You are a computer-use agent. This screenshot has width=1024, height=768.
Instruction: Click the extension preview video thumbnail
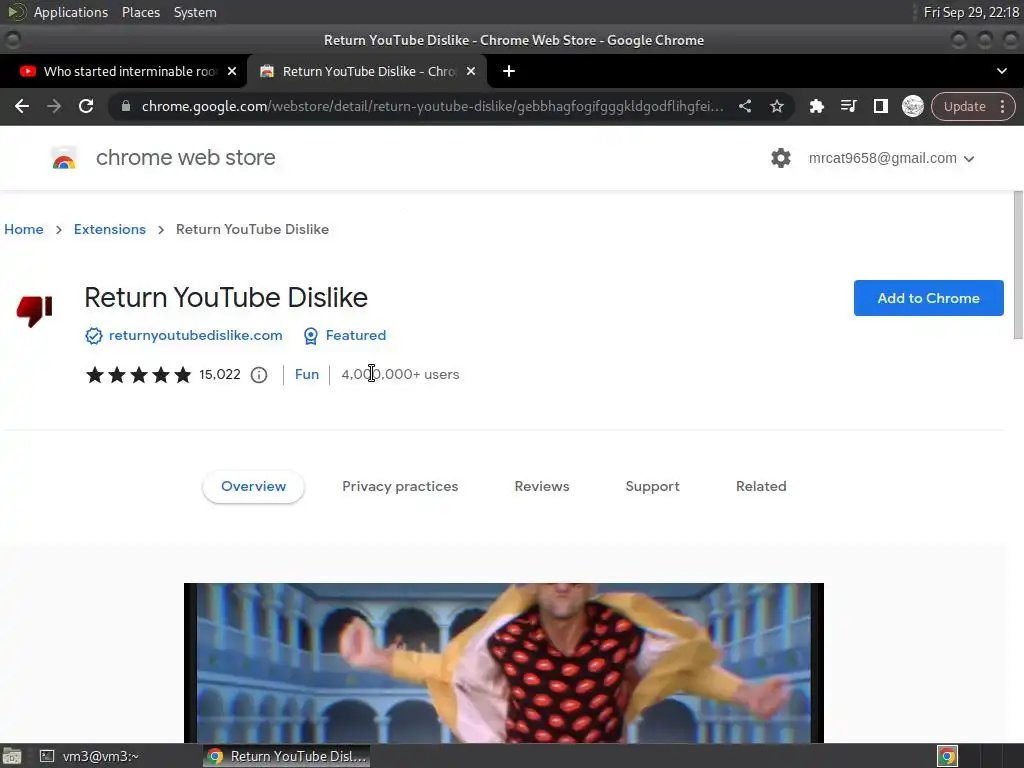504,663
